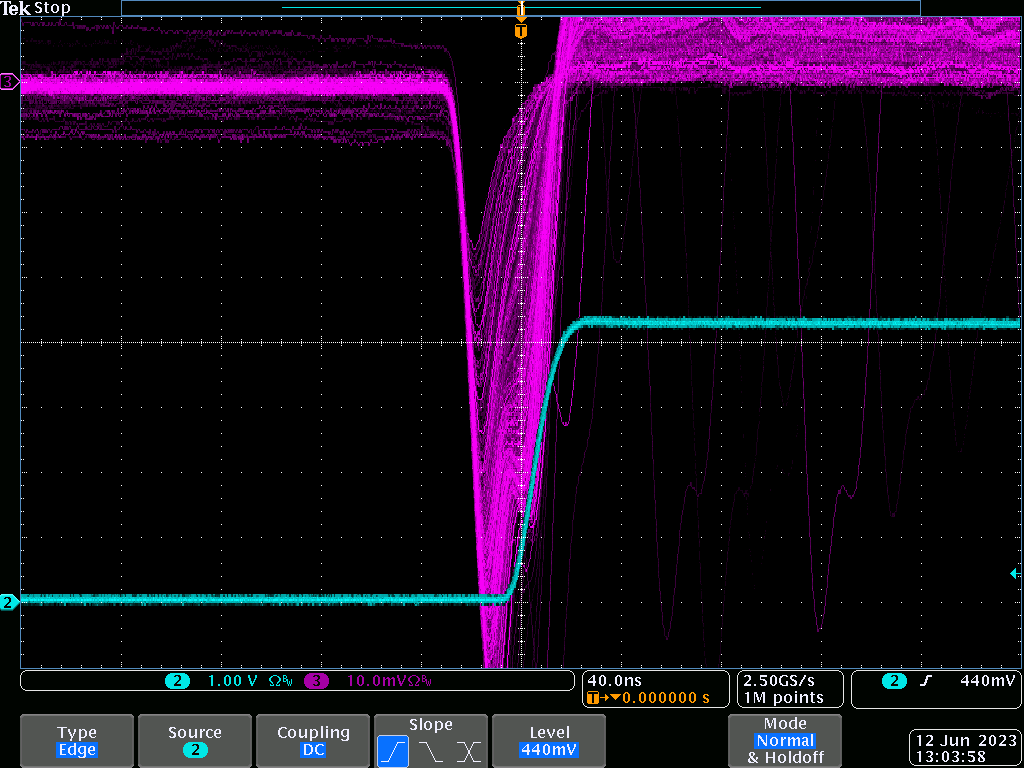
Task: Click the date and time display
Action: pos(964,749)
